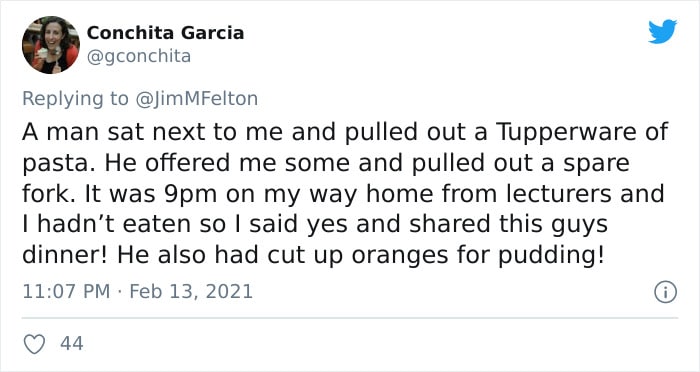Screen dimensions: 700x372
Task: Click the 11:07 PM timestamp
Action: point(66,292)
